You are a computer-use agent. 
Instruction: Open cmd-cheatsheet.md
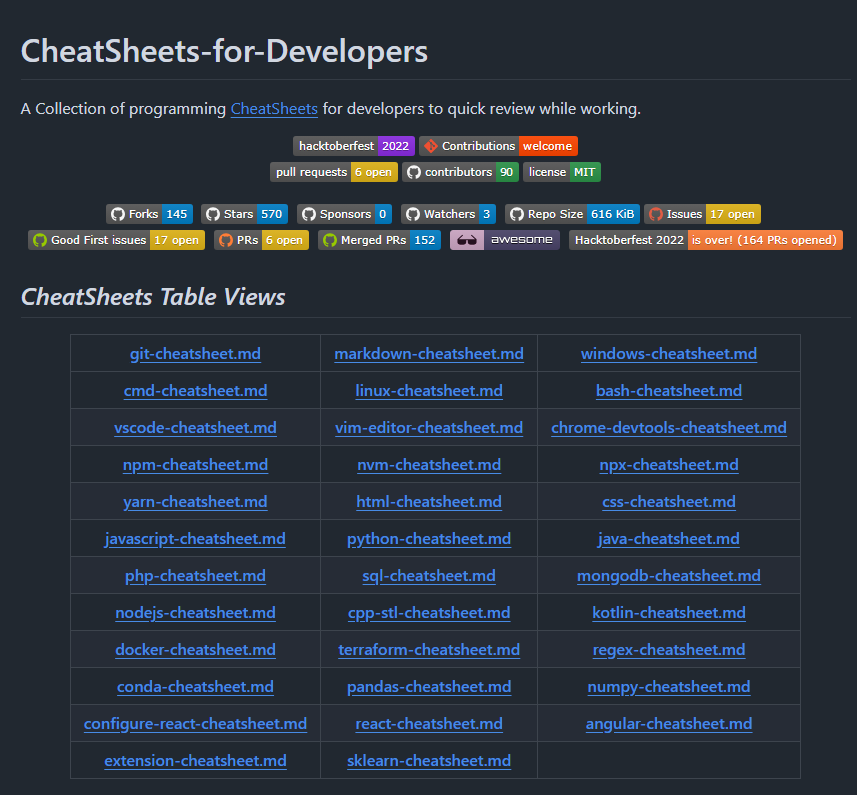point(195,391)
